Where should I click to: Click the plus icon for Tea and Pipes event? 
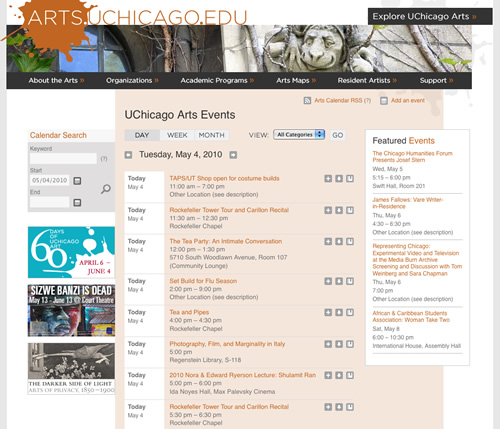coord(328,312)
